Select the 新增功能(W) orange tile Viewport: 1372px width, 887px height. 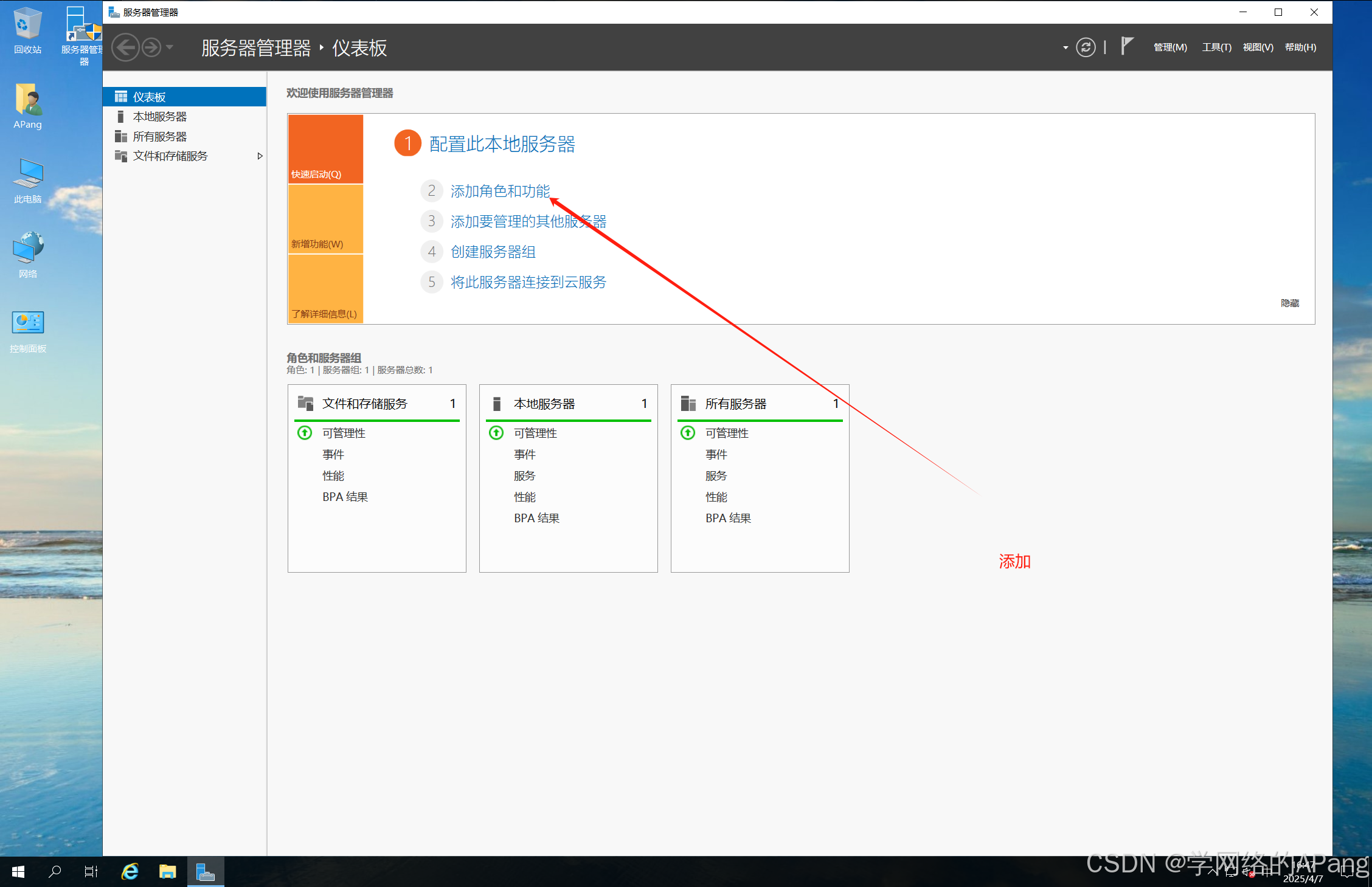click(325, 219)
